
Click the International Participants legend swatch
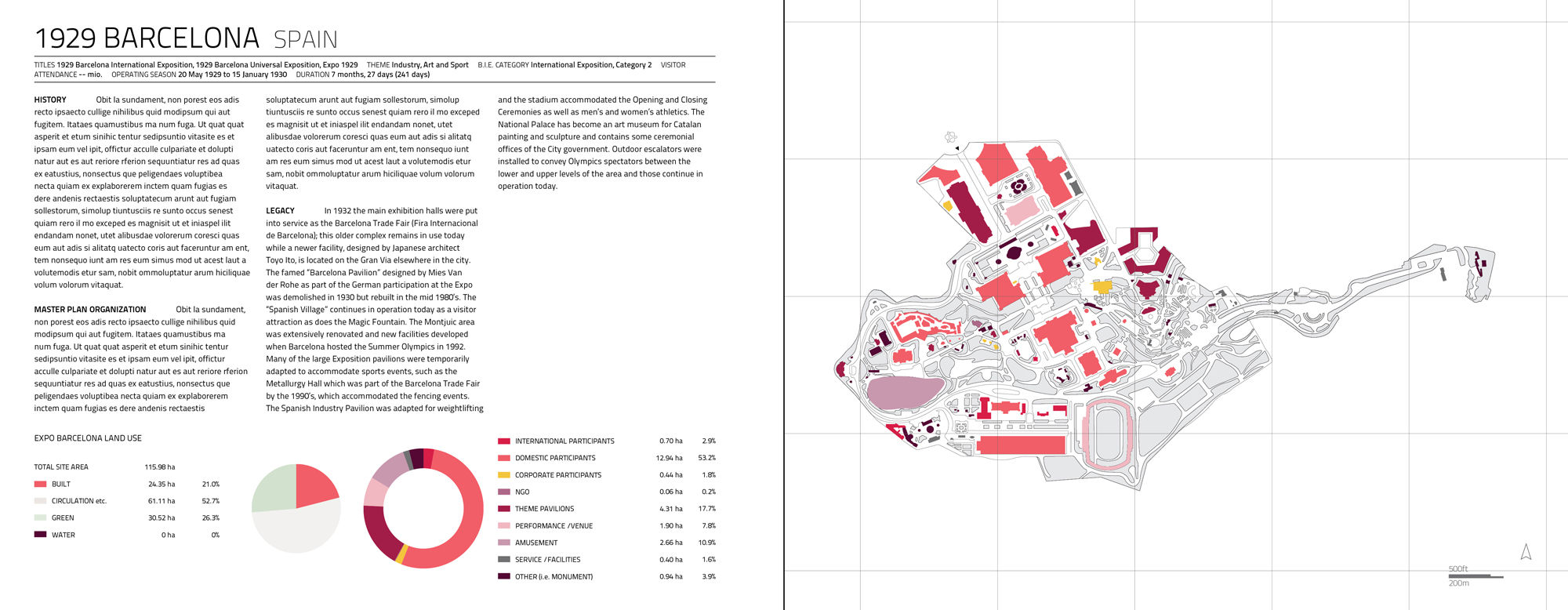pos(504,441)
